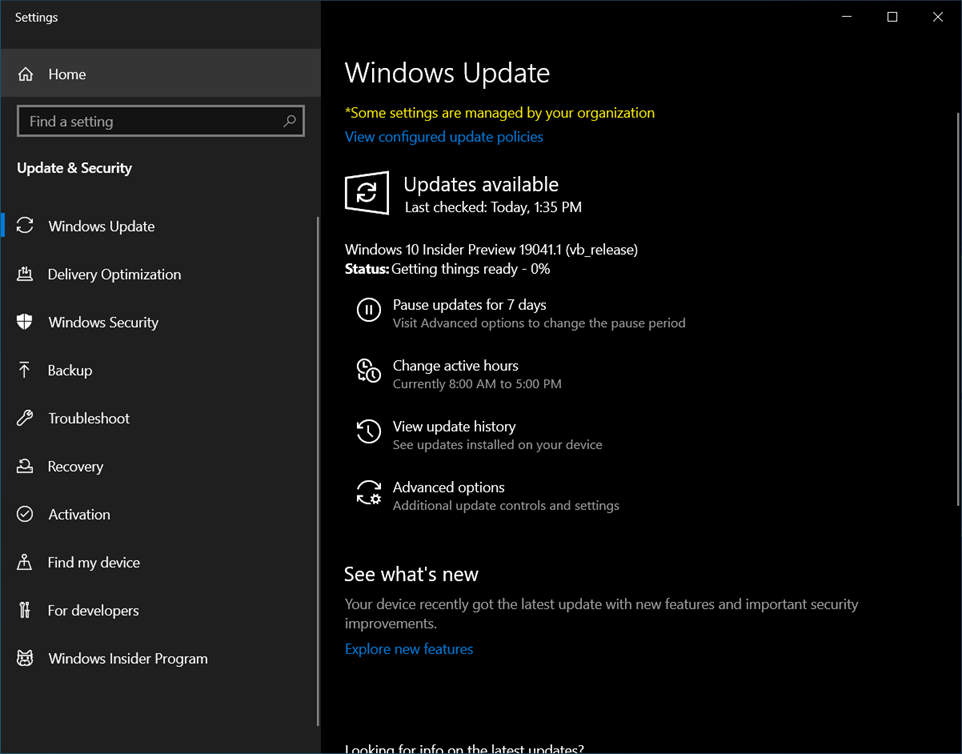Viewport: 962px width, 754px height.
Task: Navigate to Recovery settings
Action: coord(160,466)
